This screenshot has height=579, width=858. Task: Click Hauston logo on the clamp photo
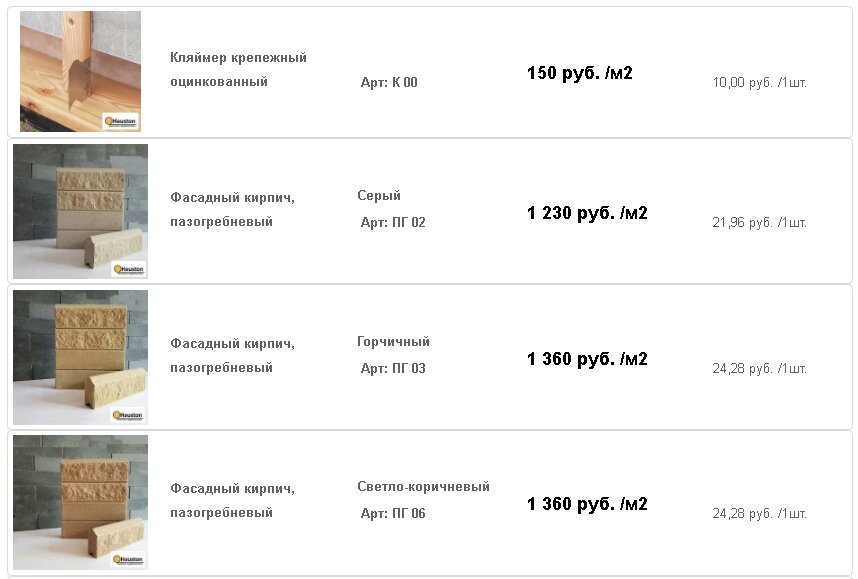121,121
